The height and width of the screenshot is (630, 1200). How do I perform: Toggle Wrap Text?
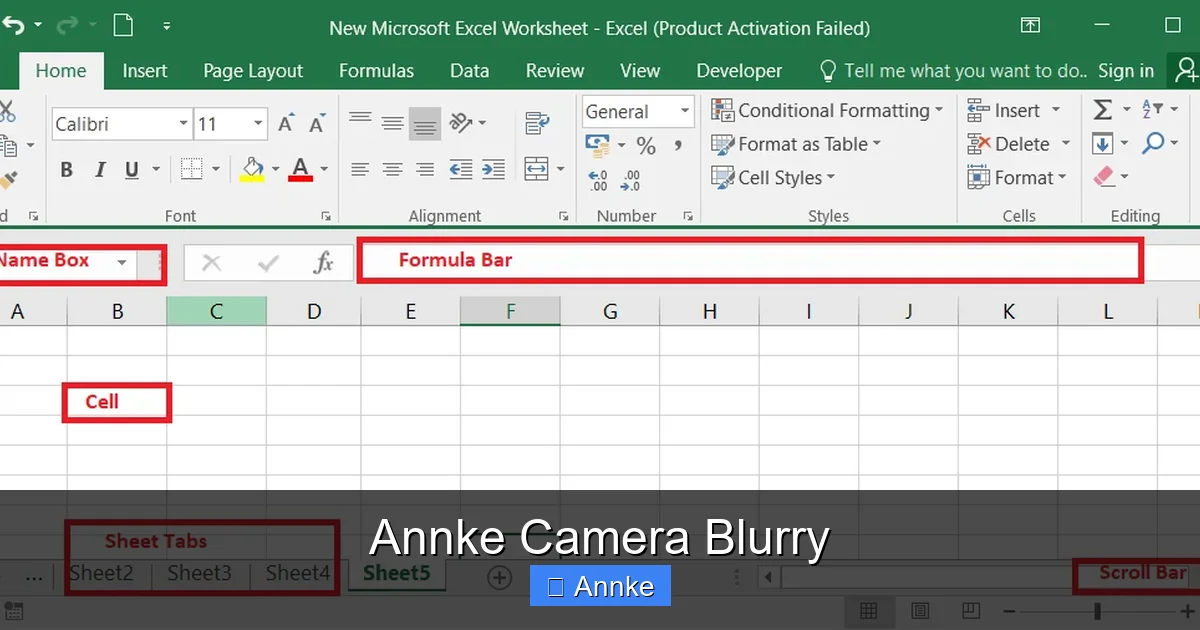click(x=537, y=123)
